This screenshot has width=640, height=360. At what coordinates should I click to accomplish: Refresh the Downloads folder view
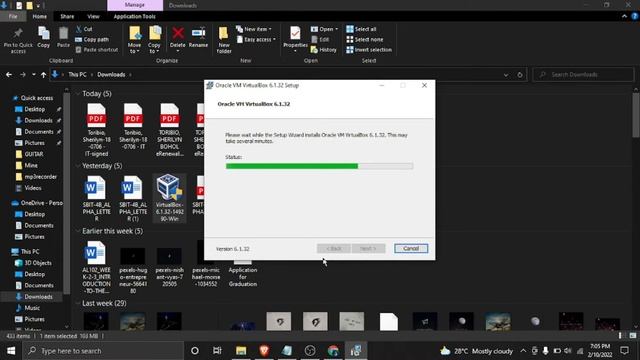point(520,75)
